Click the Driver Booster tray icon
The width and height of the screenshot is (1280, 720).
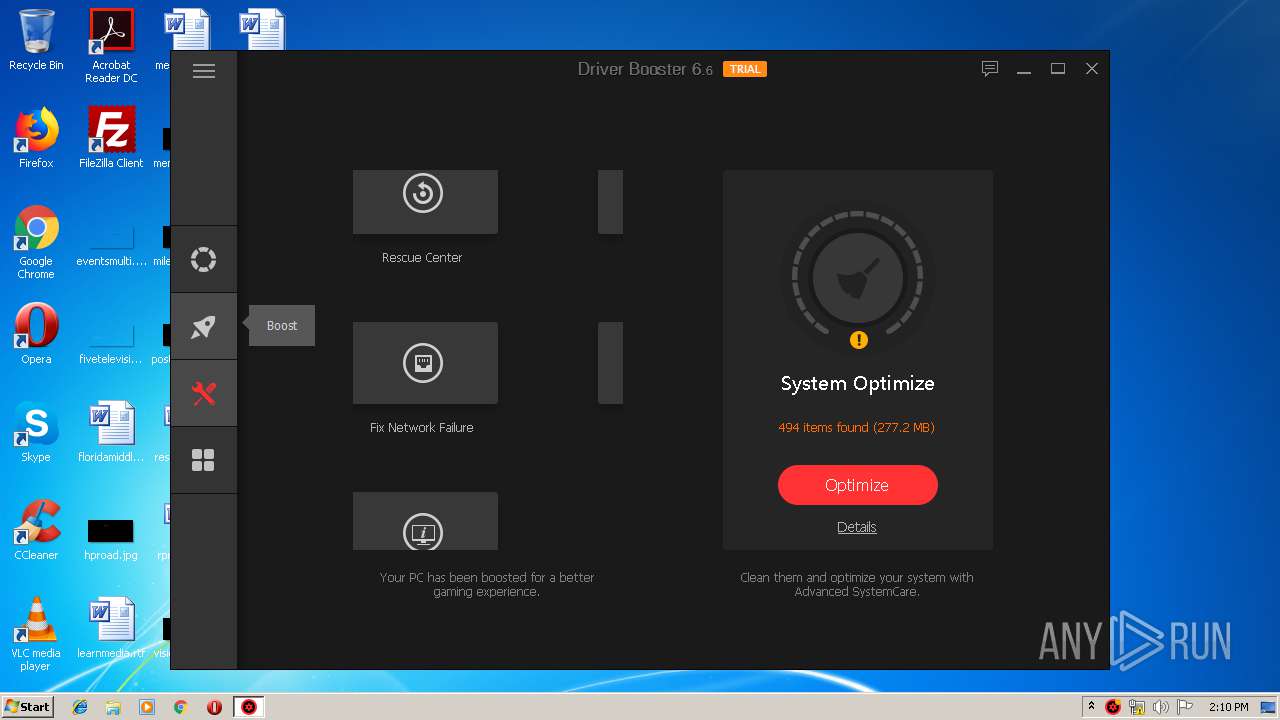tap(1113, 707)
